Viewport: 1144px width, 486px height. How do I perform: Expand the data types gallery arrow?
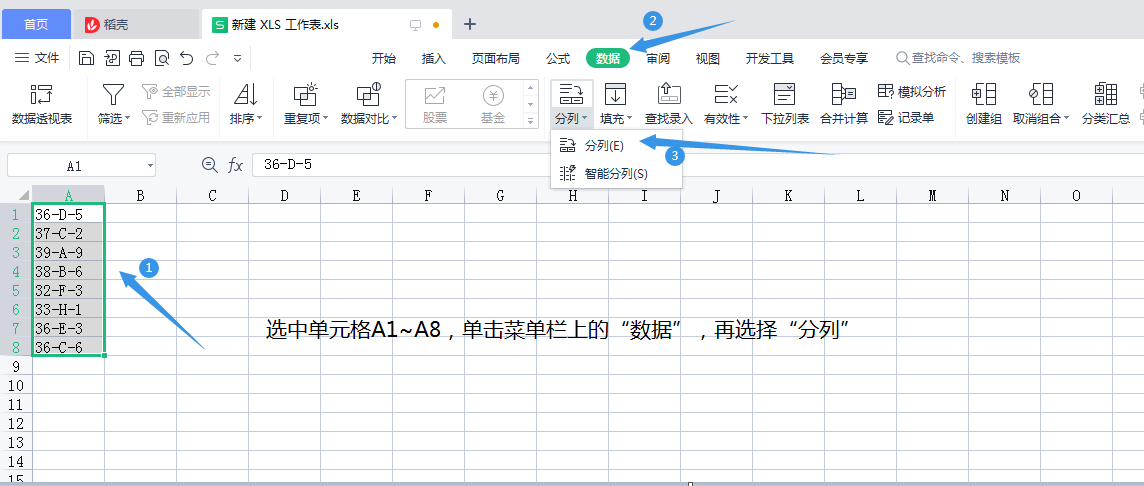tap(530, 120)
